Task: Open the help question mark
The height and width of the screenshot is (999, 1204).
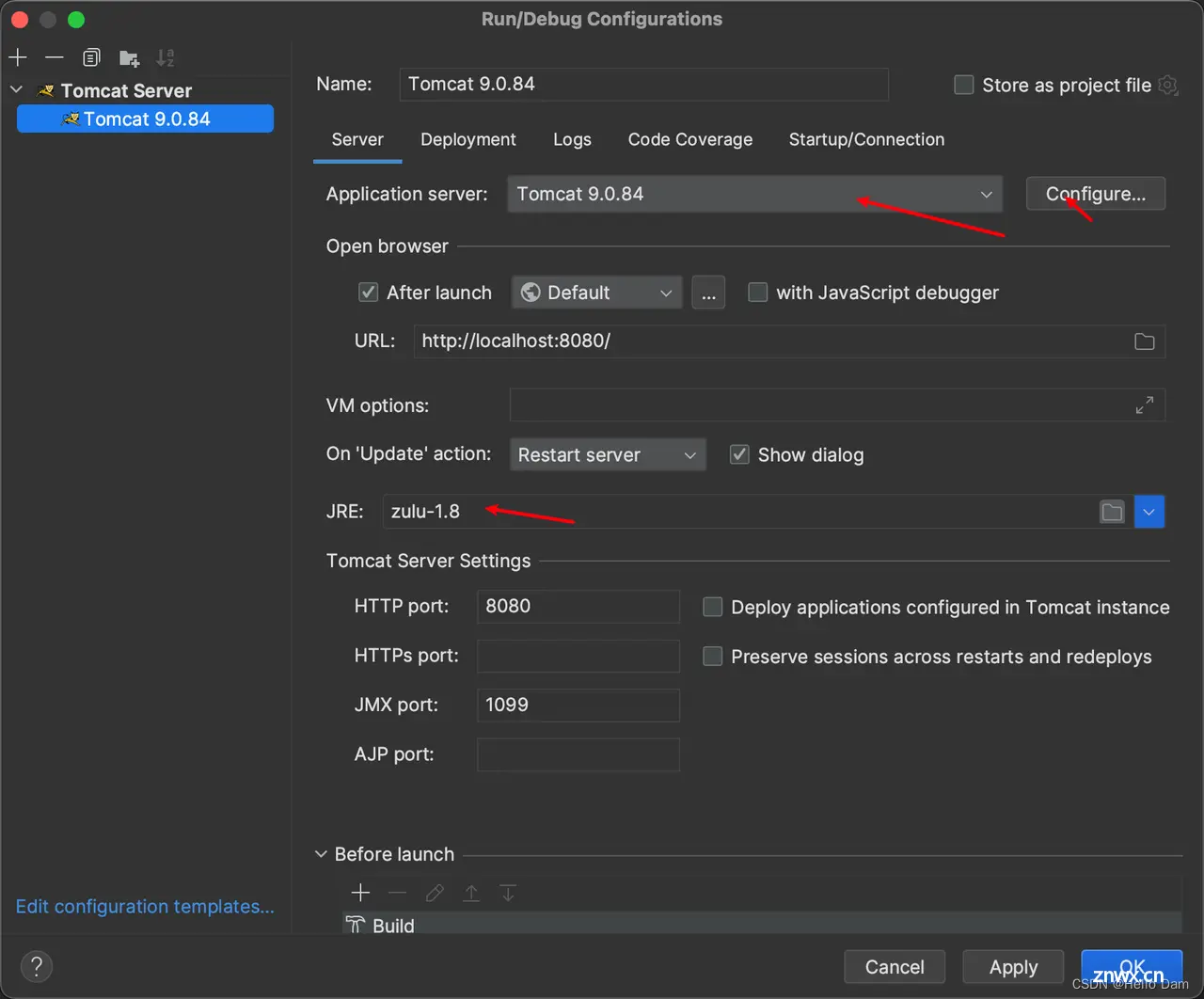Action: point(37,966)
